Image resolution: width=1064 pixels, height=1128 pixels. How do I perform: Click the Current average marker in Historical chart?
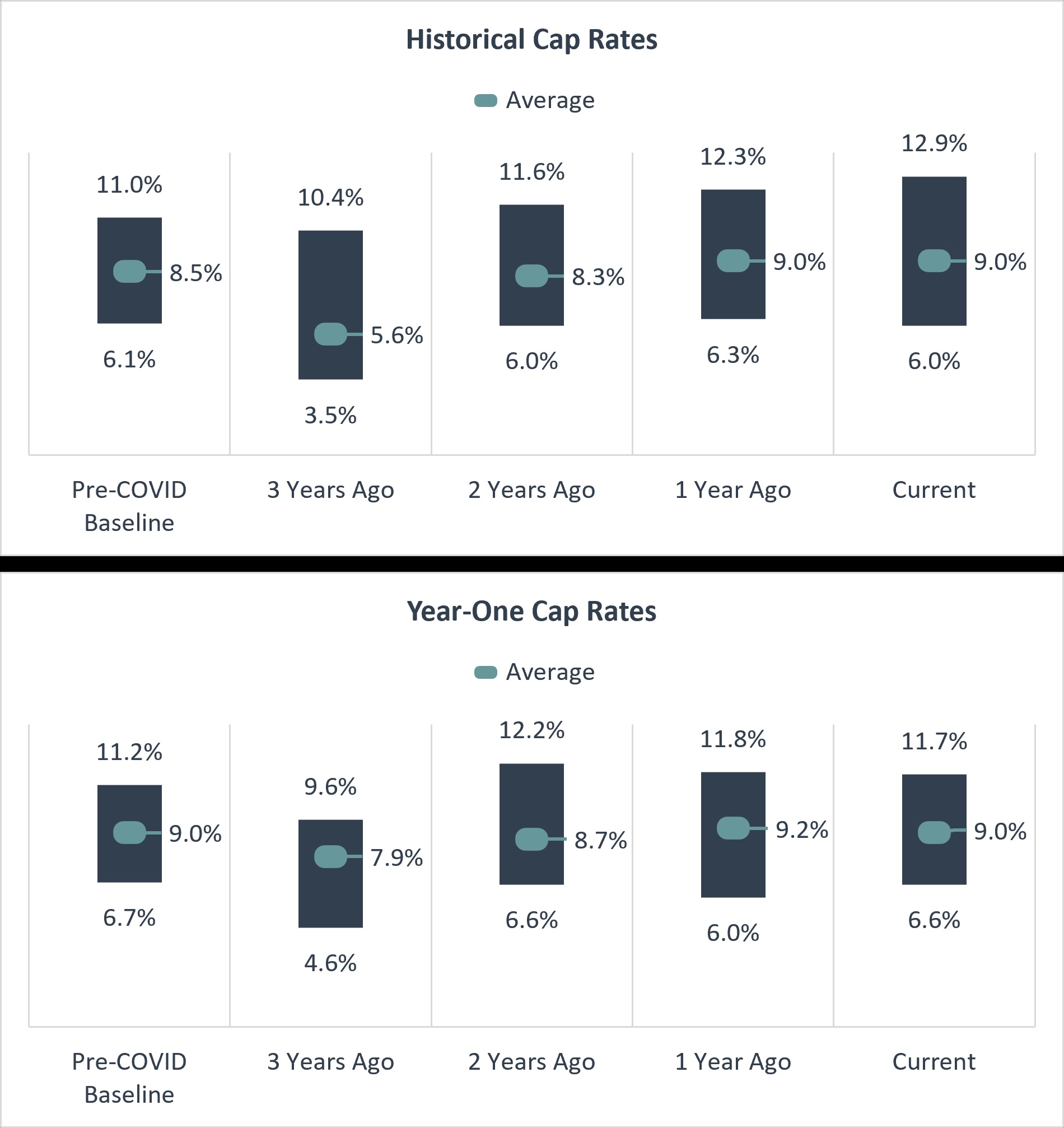tap(934, 260)
